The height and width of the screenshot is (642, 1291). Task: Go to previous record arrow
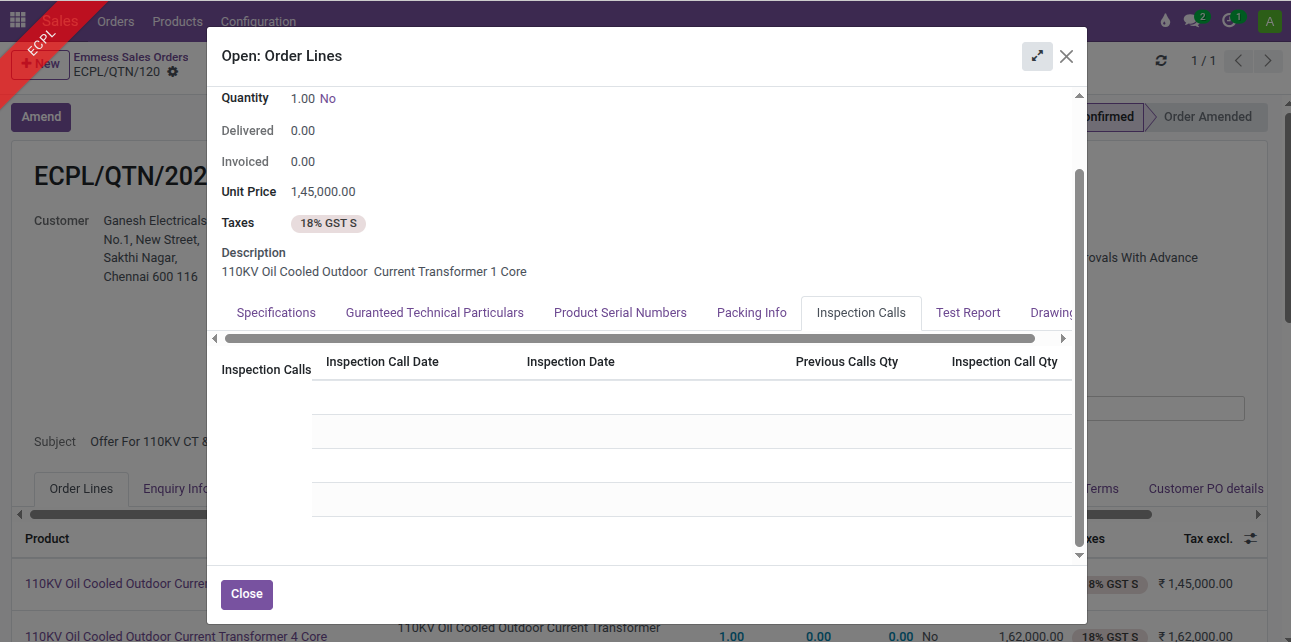pyautogui.click(x=1238, y=61)
